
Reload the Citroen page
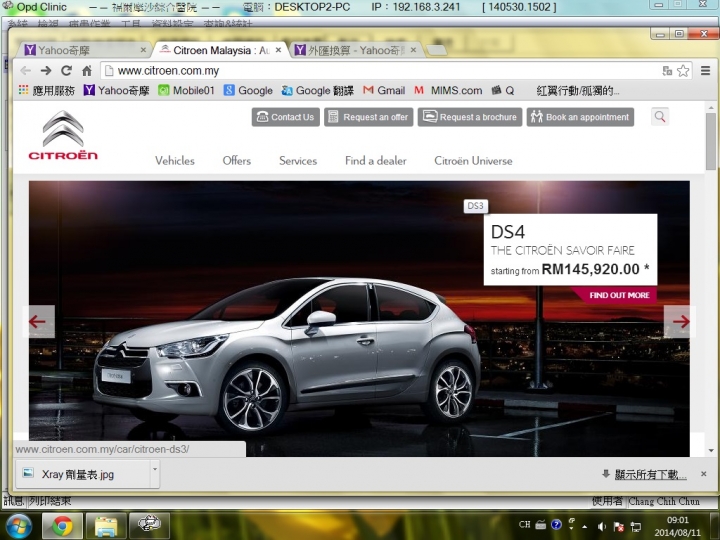click(x=67, y=70)
